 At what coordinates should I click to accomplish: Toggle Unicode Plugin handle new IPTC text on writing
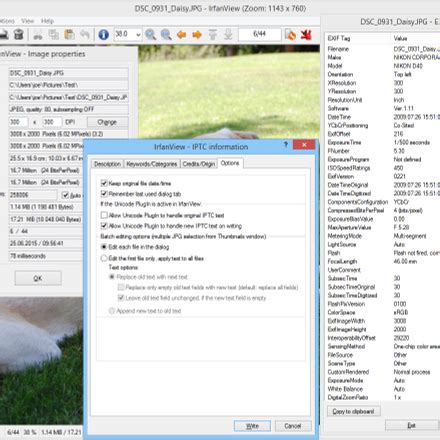click(x=104, y=226)
